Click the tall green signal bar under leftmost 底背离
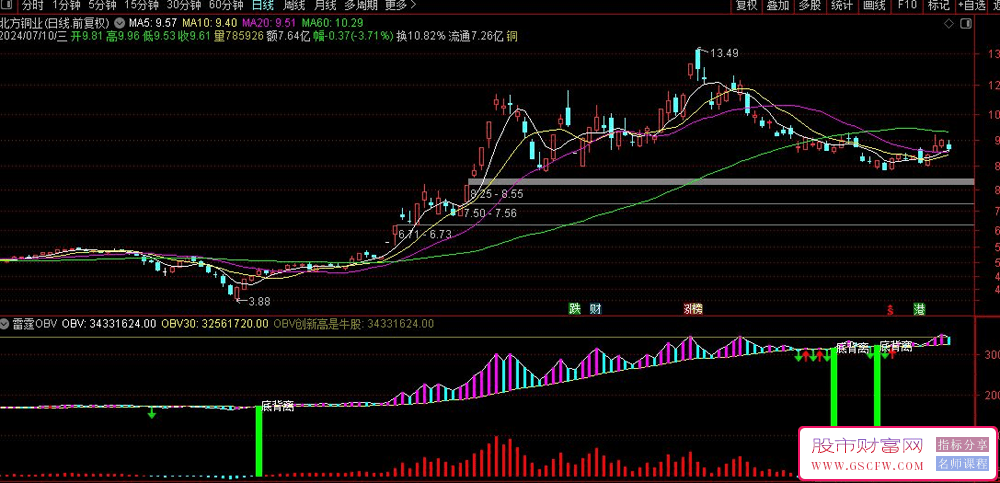1000x483 pixels. pyautogui.click(x=259, y=442)
